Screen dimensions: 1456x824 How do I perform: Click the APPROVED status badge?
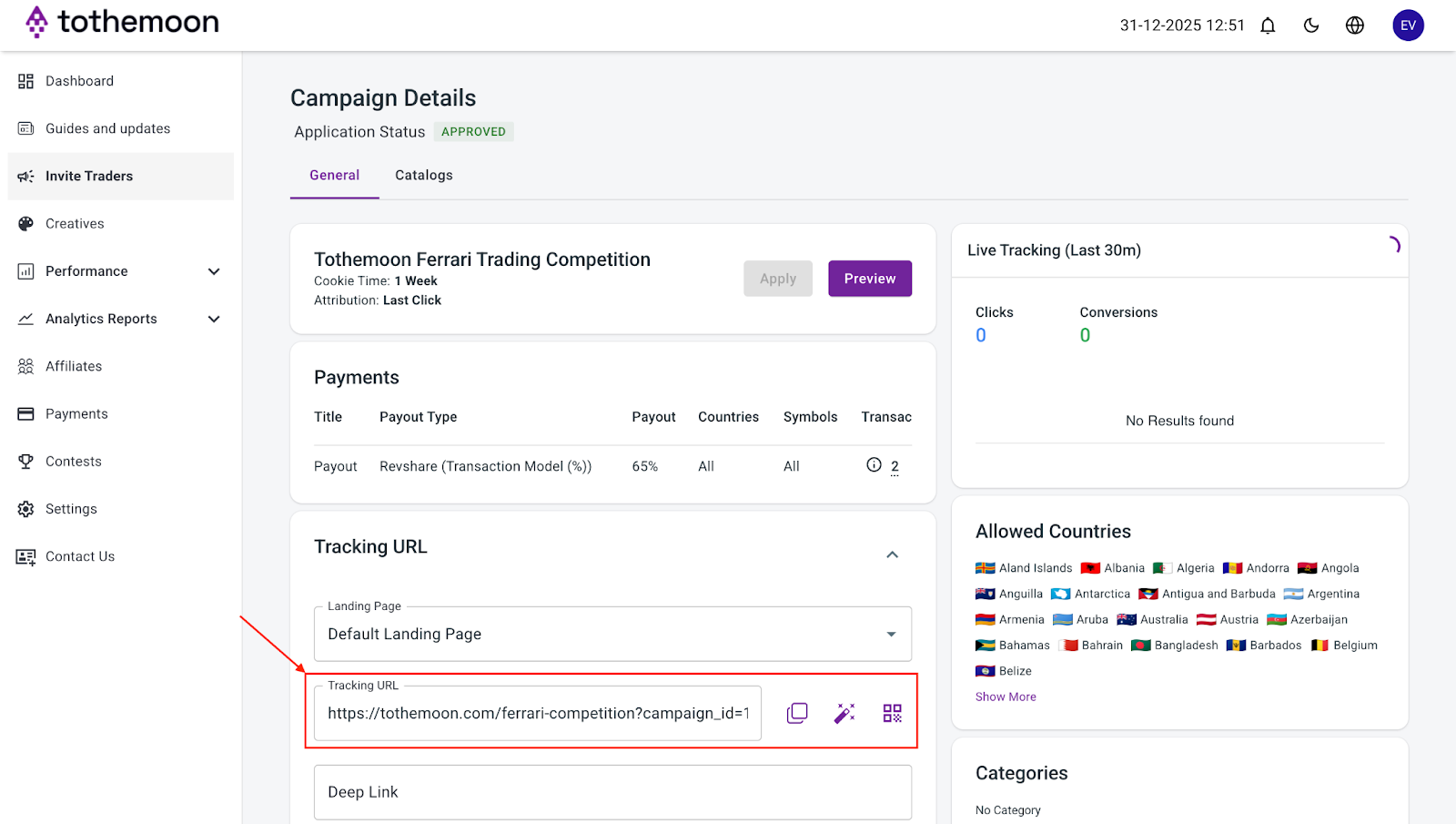(473, 132)
